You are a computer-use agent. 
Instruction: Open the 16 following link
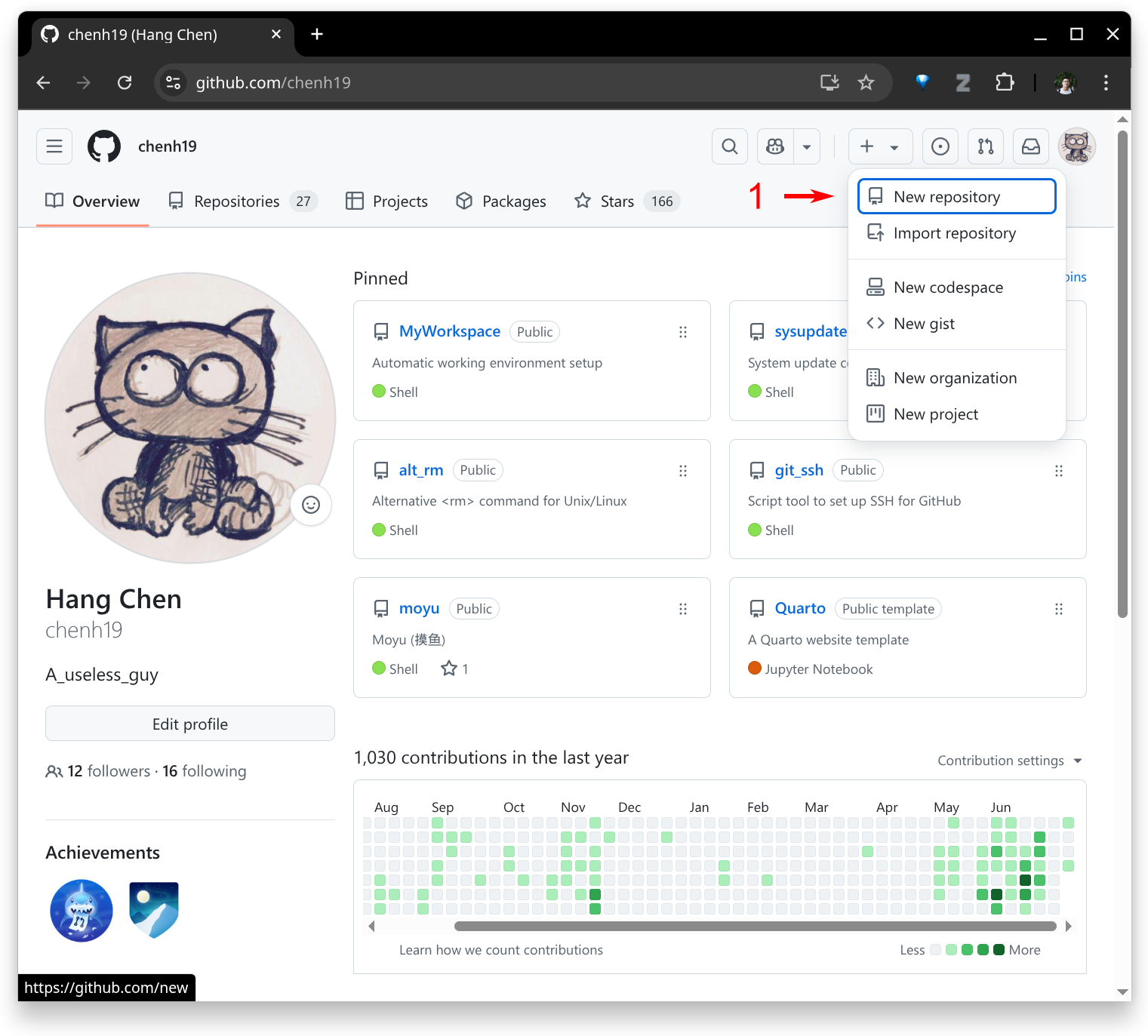tap(205, 771)
